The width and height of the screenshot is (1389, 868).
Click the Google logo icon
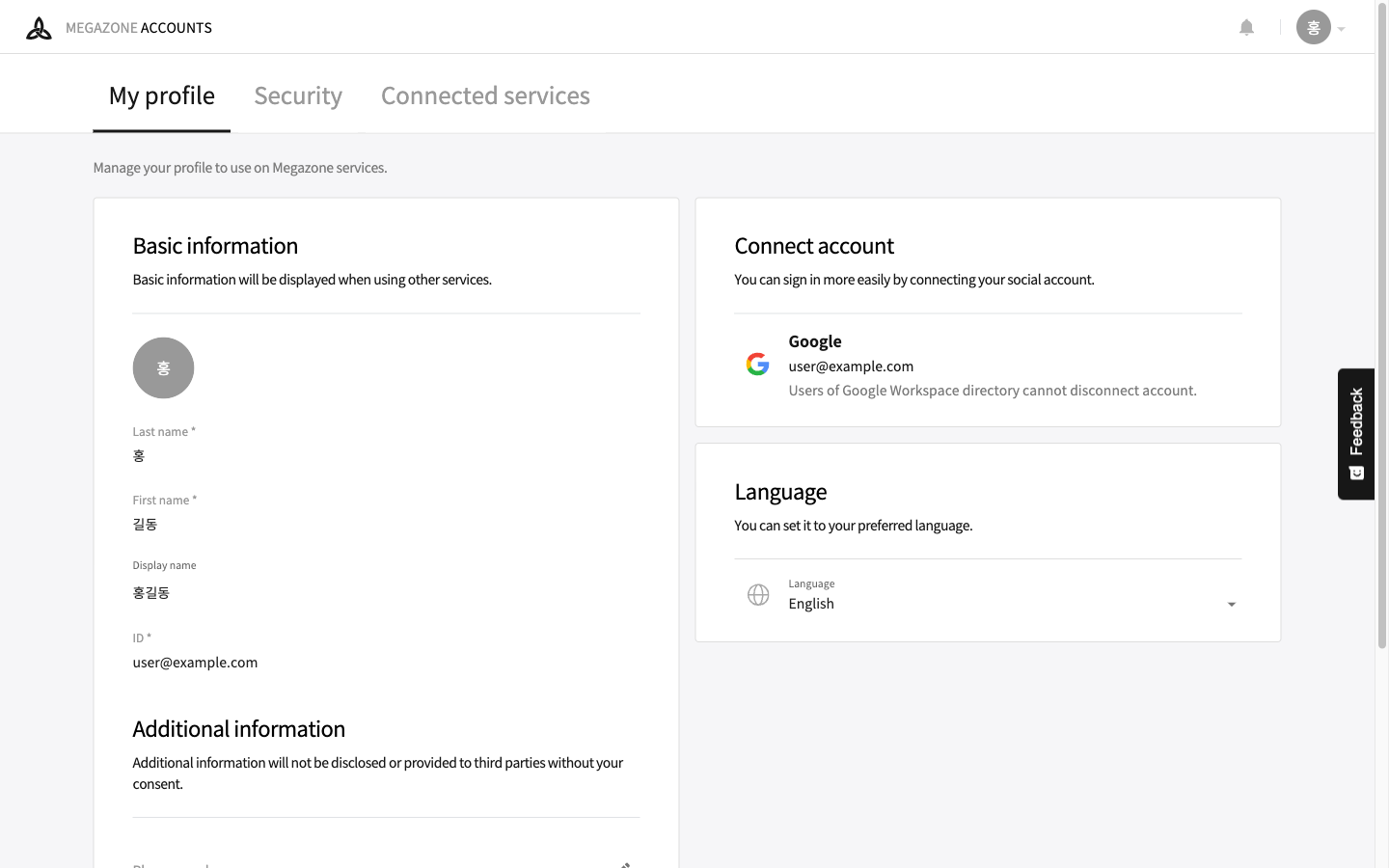[x=757, y=364]
